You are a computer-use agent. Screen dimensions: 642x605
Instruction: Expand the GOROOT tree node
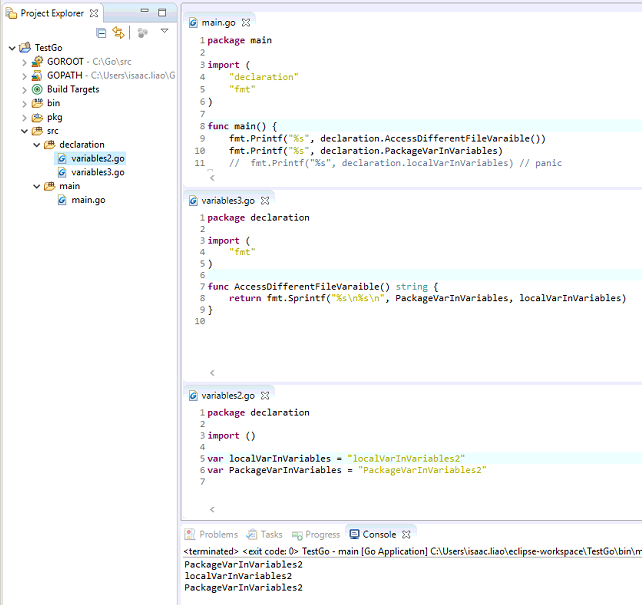[x=24, y=62]
